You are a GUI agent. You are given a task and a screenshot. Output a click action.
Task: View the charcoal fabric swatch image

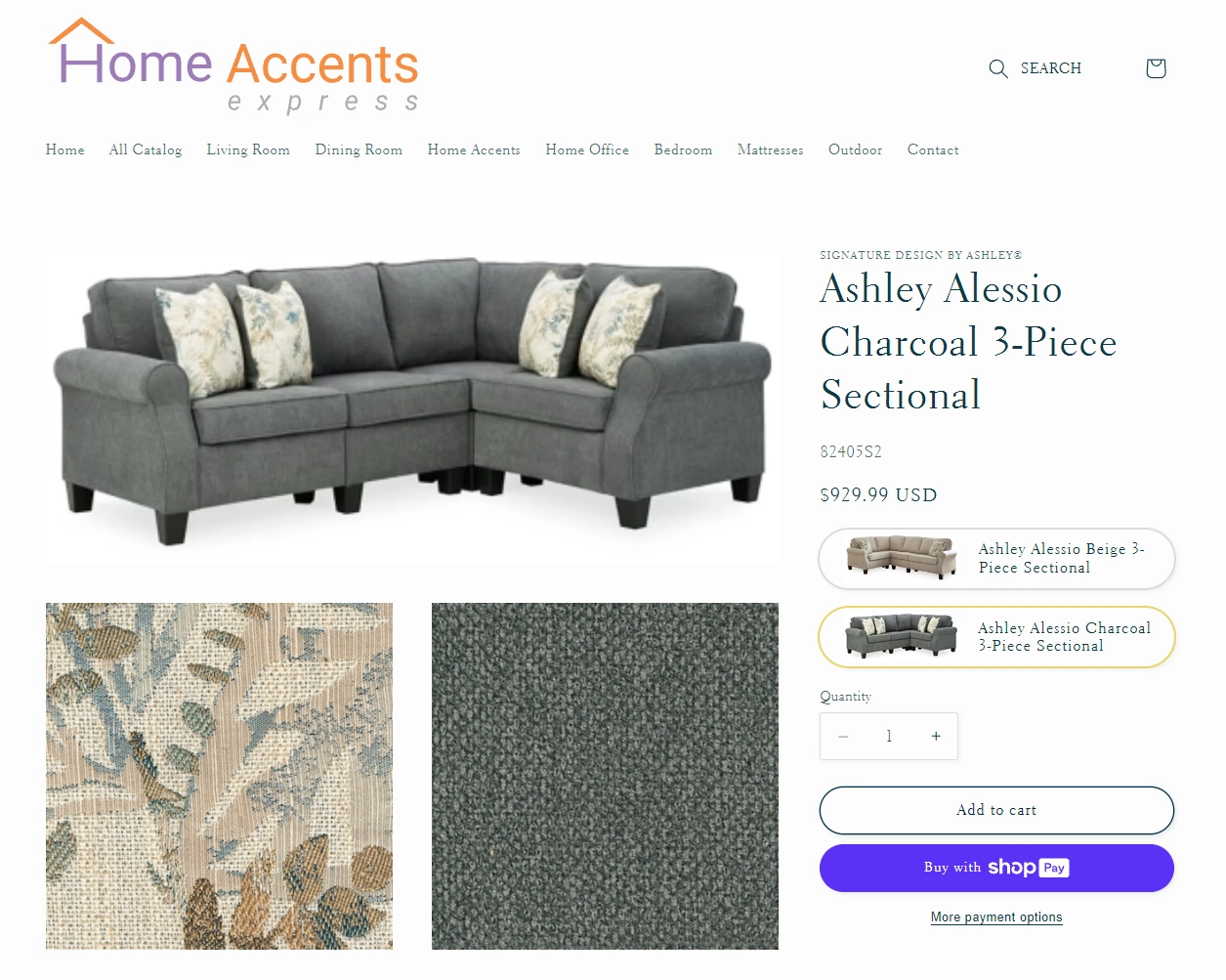(605, 776)
